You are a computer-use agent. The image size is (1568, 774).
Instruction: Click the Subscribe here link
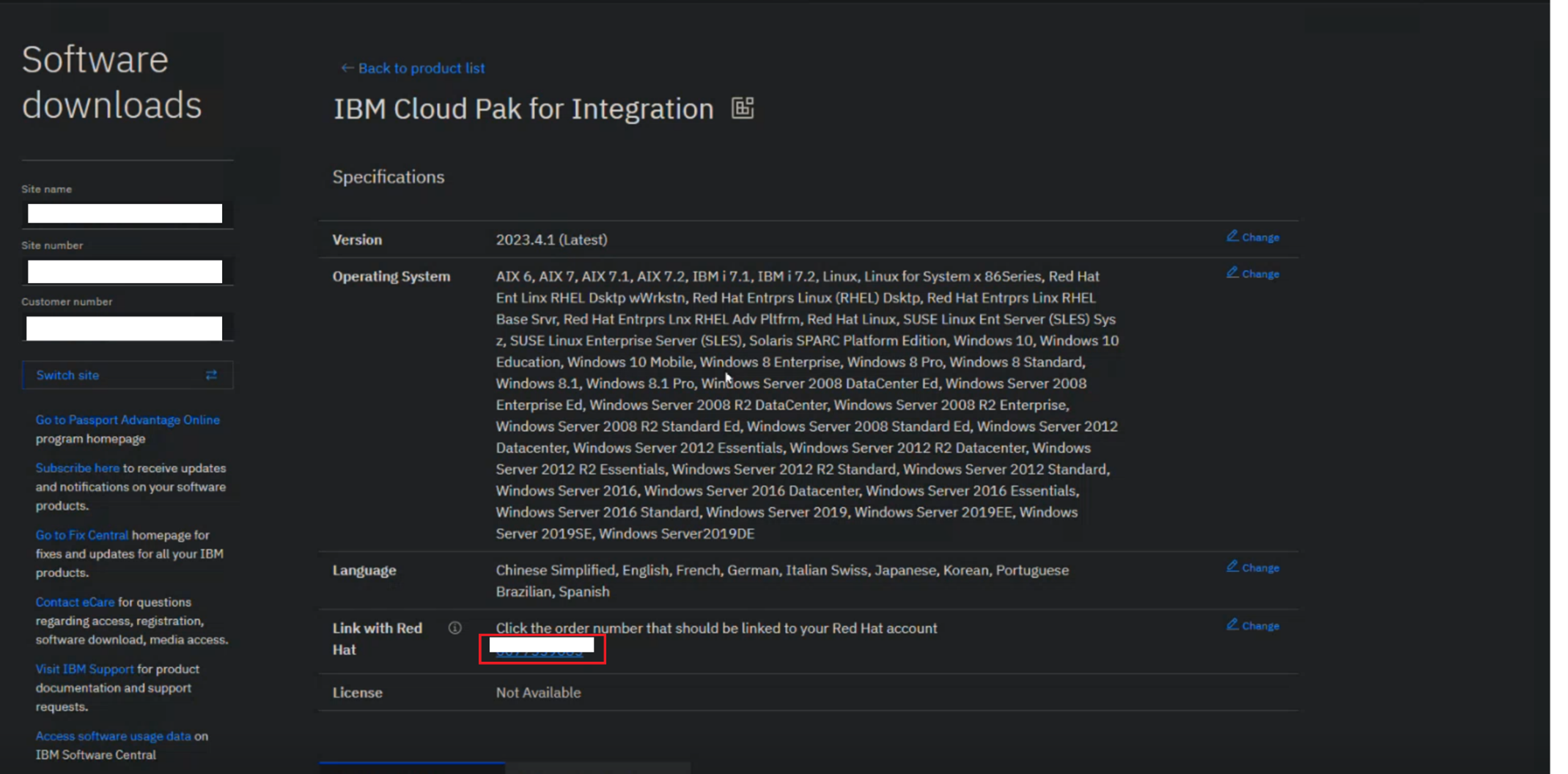78,468
